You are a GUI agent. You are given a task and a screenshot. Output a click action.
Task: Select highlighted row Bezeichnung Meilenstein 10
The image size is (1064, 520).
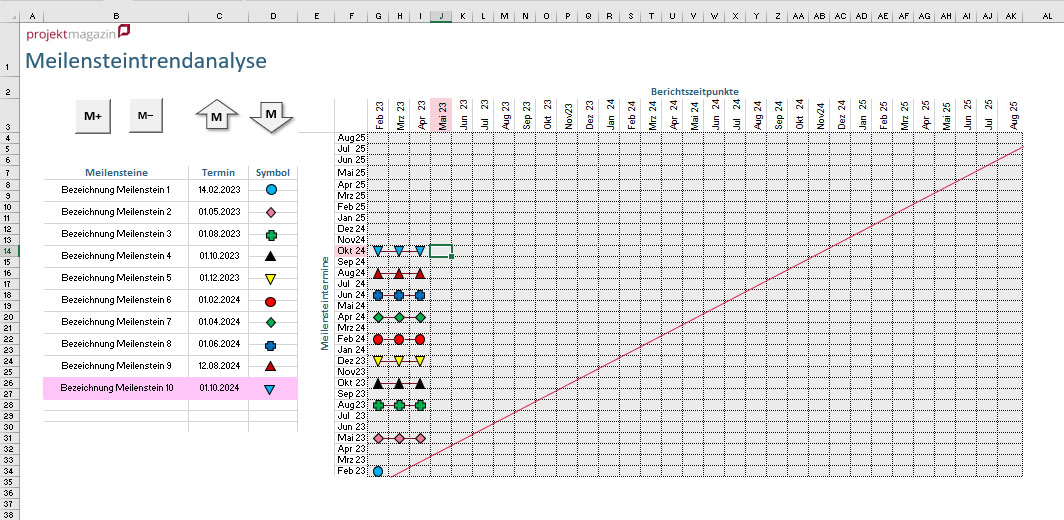coord(117,388)
